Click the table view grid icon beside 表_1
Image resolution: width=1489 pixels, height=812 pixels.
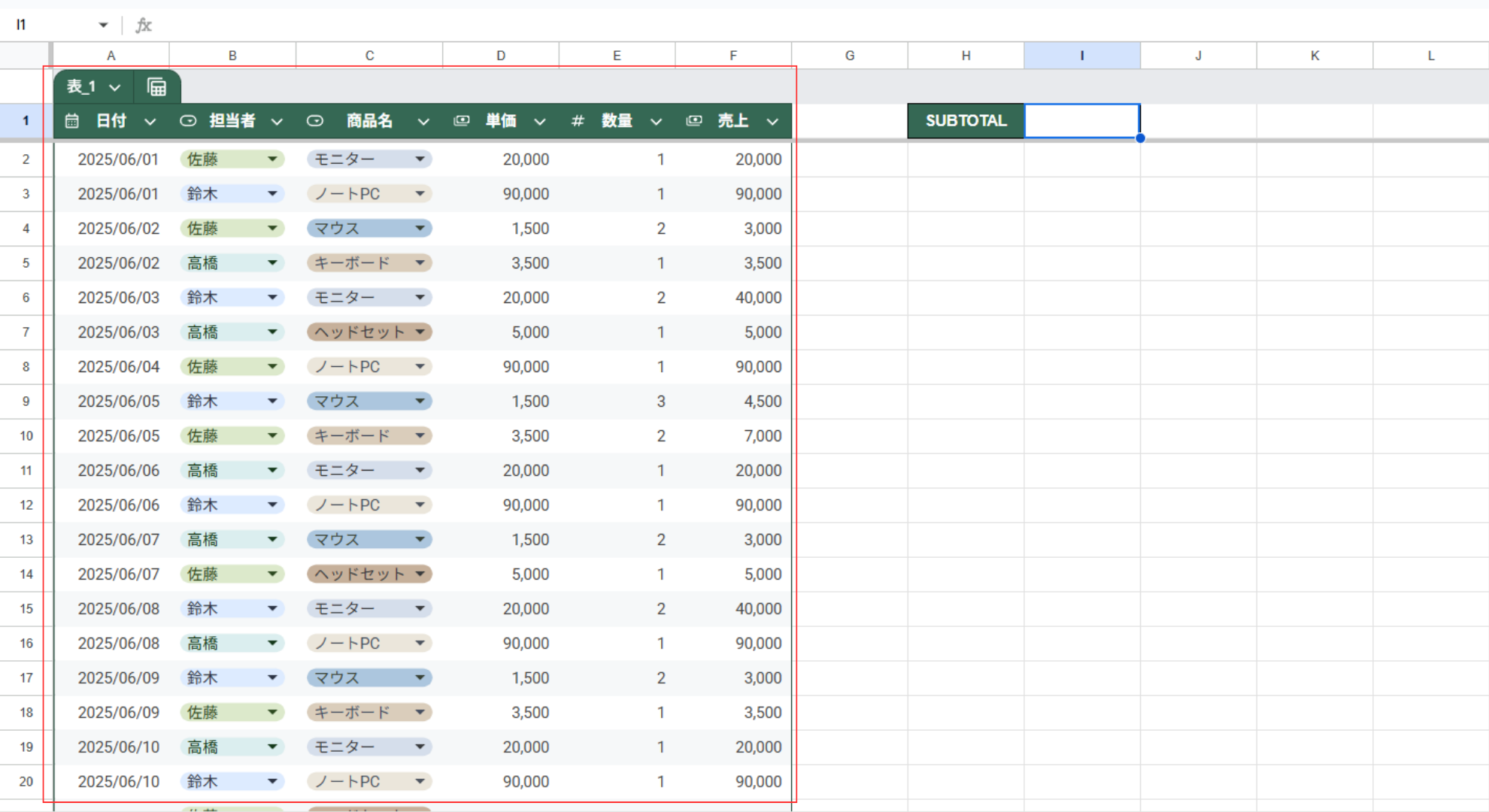[156, 87]
